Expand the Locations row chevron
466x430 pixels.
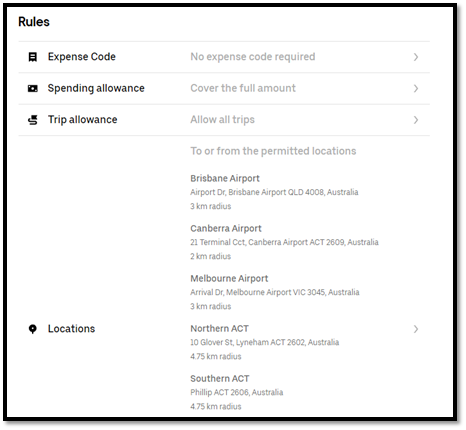(x=416, y=329)
